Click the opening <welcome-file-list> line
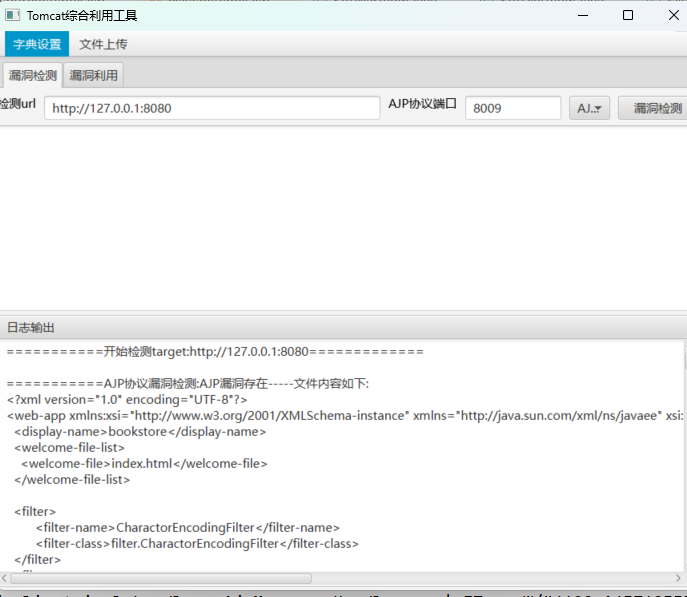This screenshot has width=687, height=597. click(70, 448)
